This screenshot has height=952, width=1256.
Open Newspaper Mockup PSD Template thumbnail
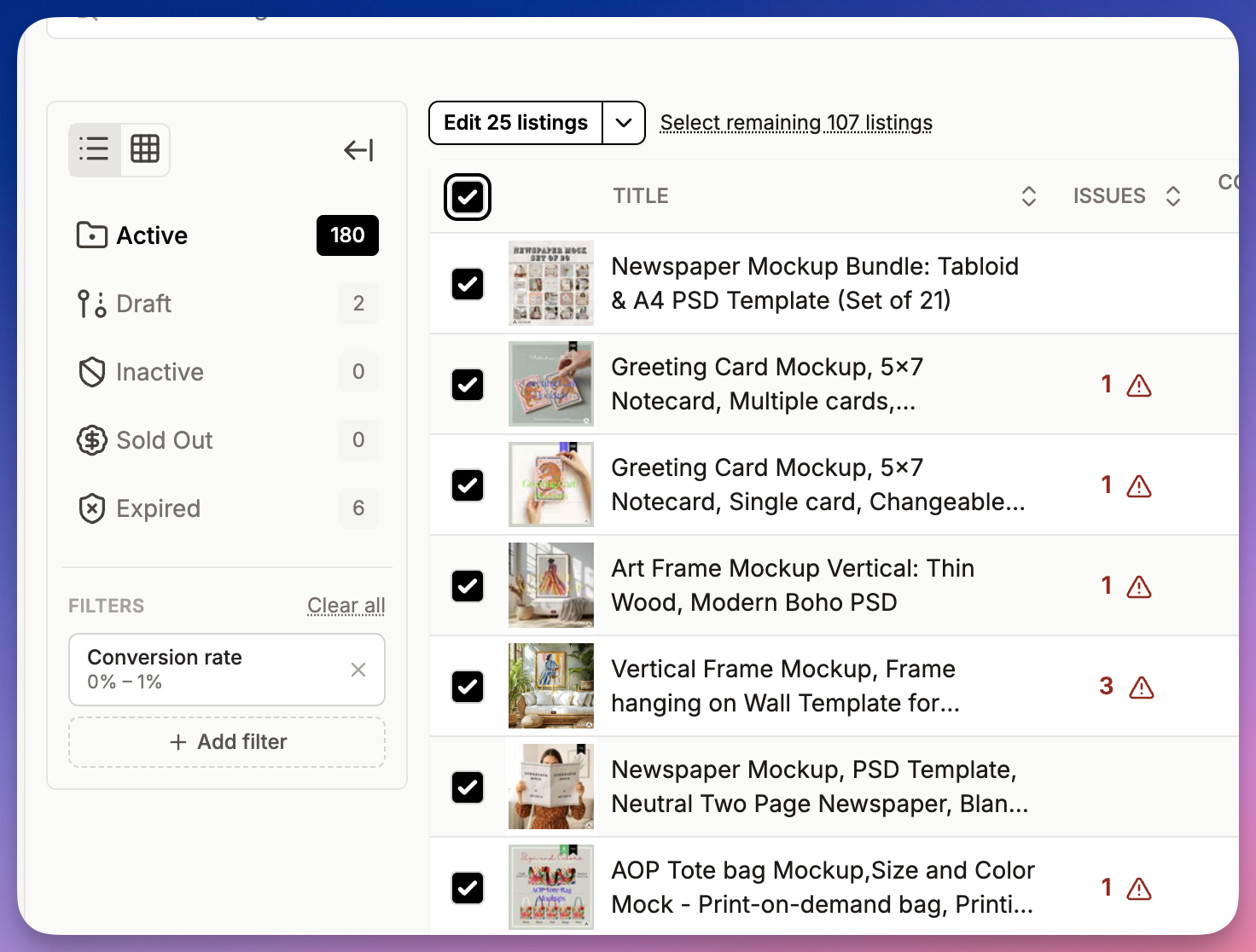coord(551,787)
